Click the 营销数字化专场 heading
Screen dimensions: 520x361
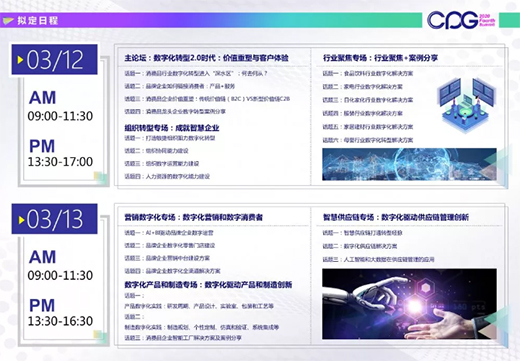pos(194,217)
